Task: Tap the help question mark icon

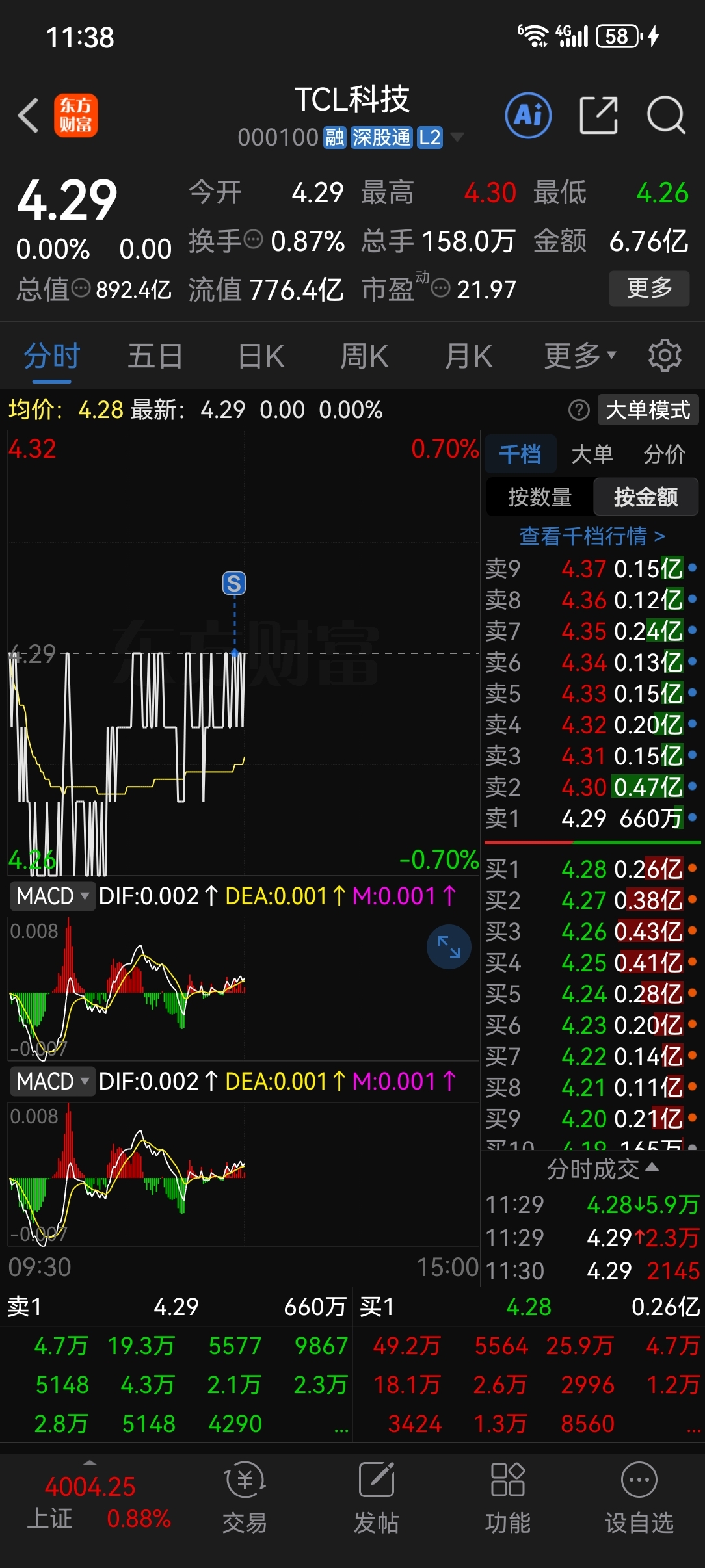Action: (578, 410)
